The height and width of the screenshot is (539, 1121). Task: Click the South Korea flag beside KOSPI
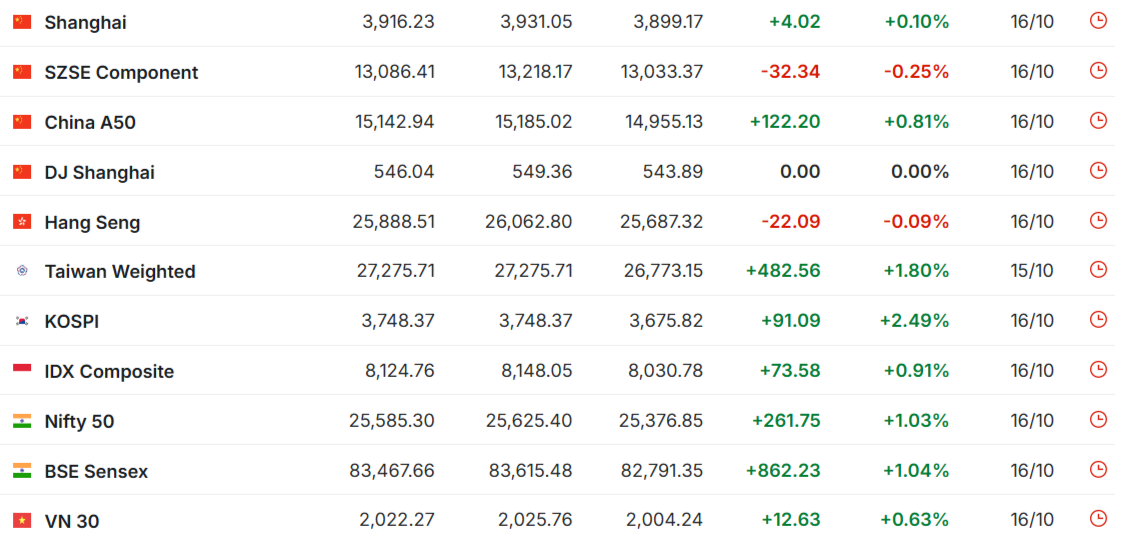pos(22,321)
